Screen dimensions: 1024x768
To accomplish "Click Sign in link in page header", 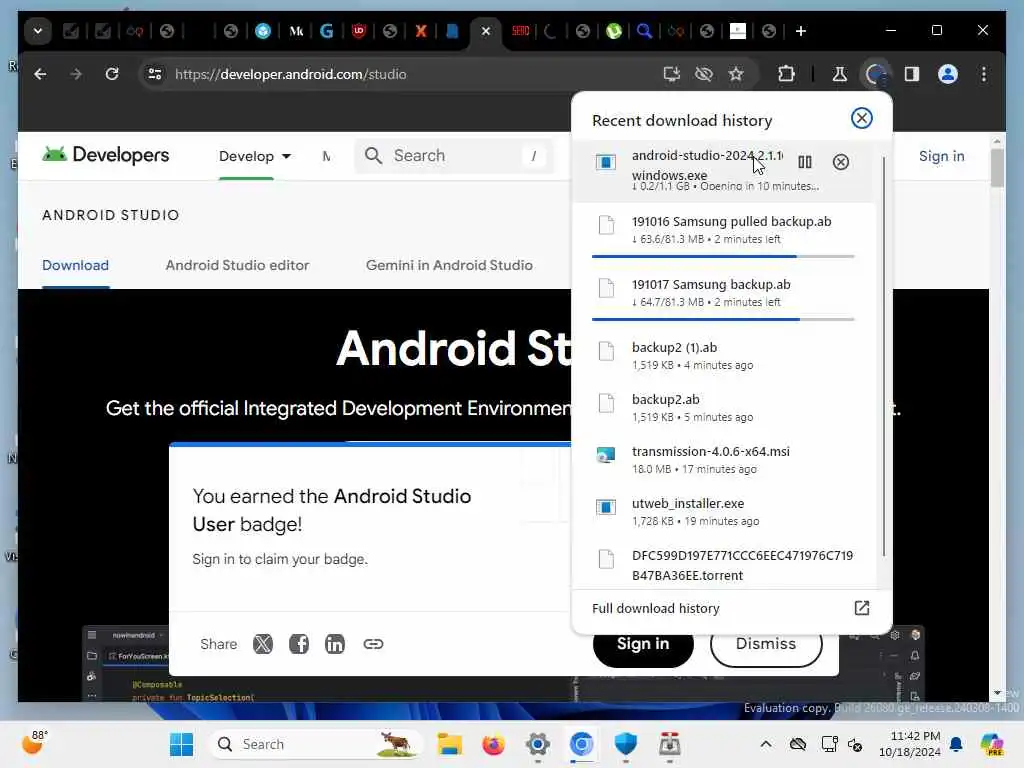I will pyautogui.click(x=941, y=156).
